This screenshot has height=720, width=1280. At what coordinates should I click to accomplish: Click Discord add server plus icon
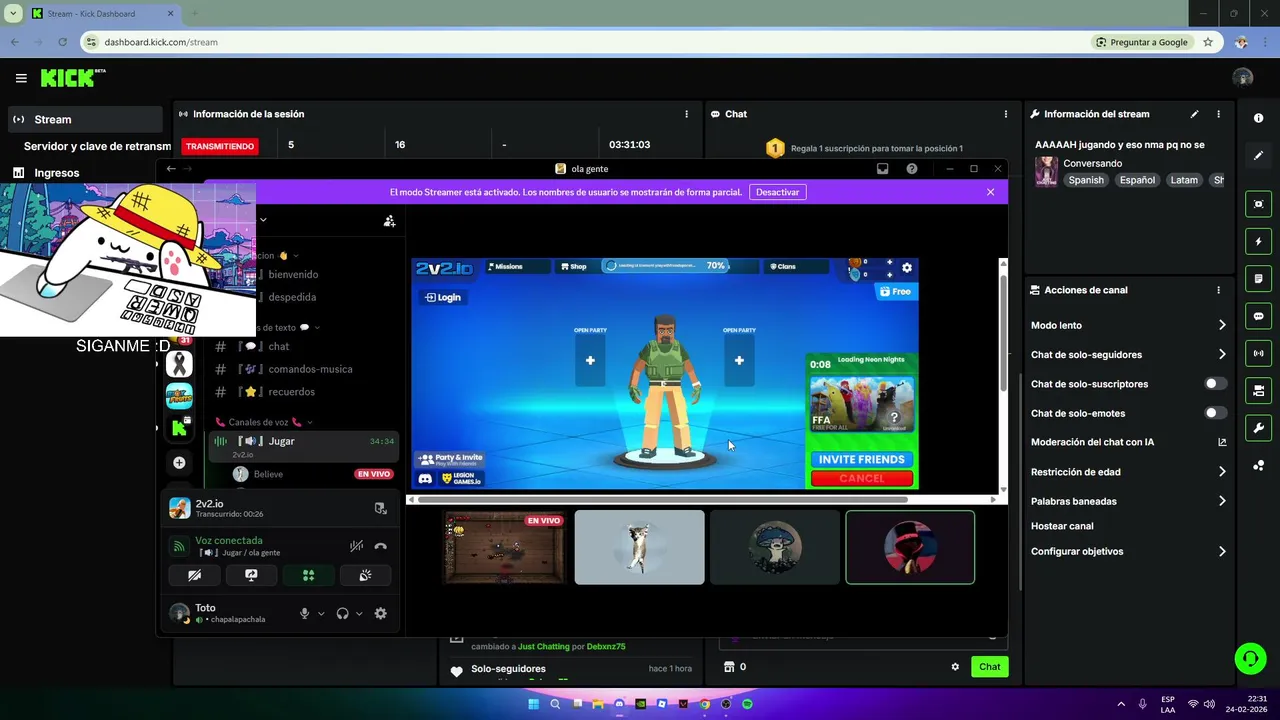tap(179, 463)
